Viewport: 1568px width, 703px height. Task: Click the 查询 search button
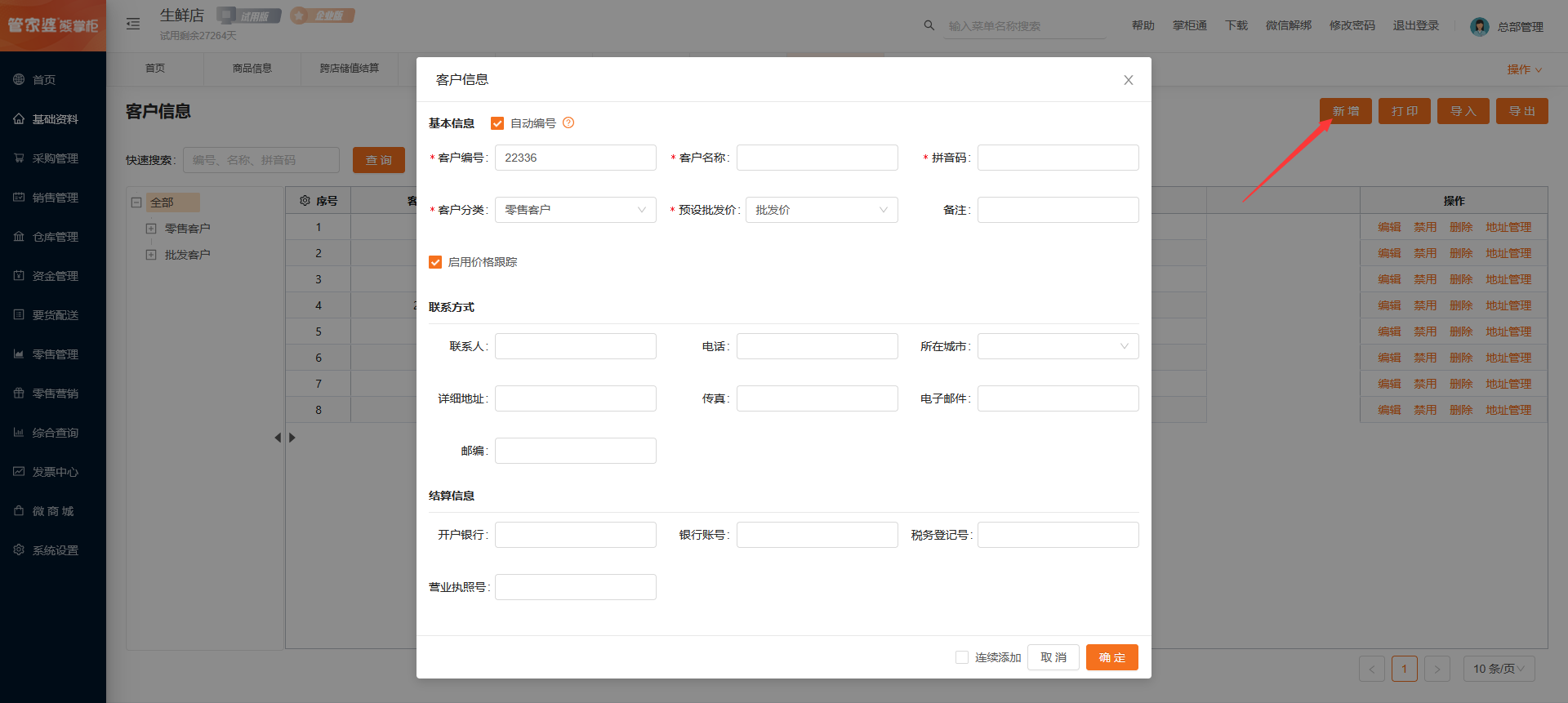click(x=379, y=160)
